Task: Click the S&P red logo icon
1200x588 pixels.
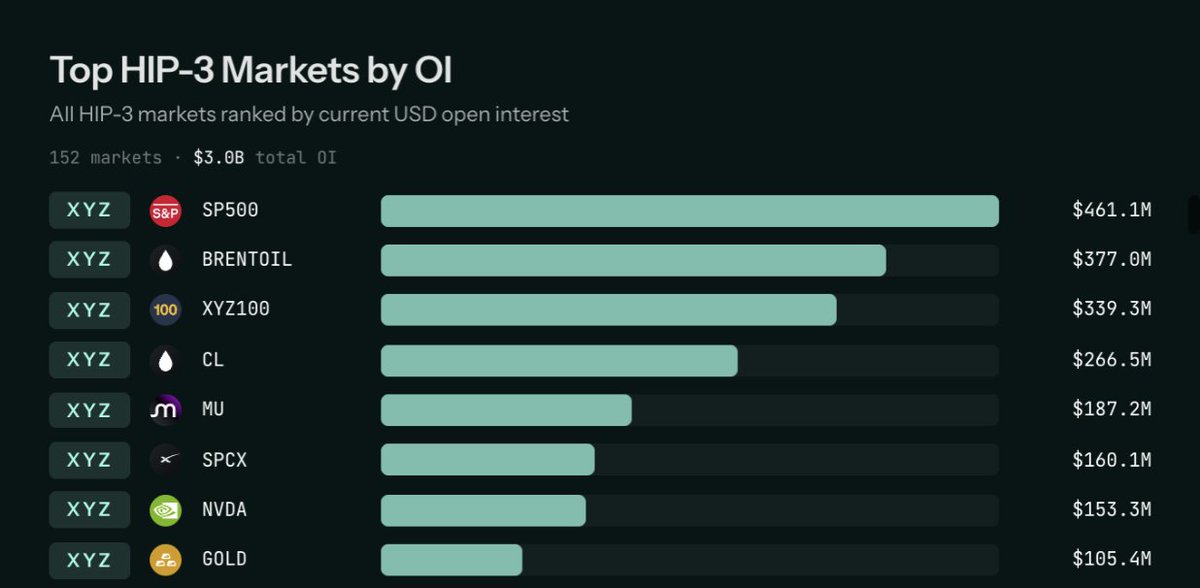Action: (165, 211)
